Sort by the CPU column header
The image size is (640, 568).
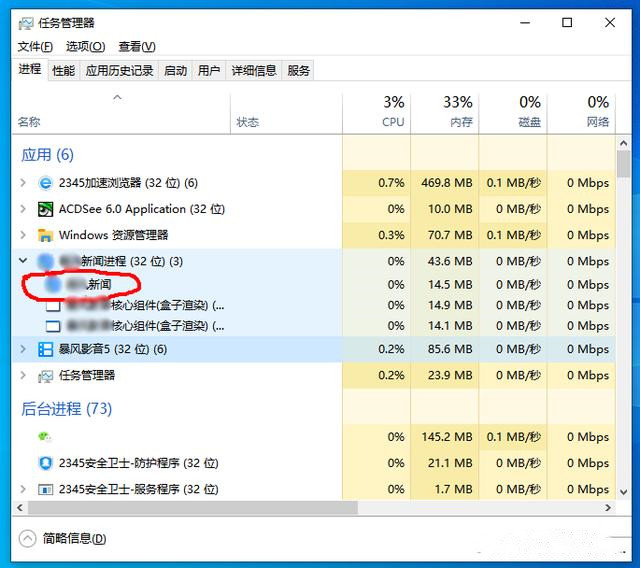click(x=376, y=113)
